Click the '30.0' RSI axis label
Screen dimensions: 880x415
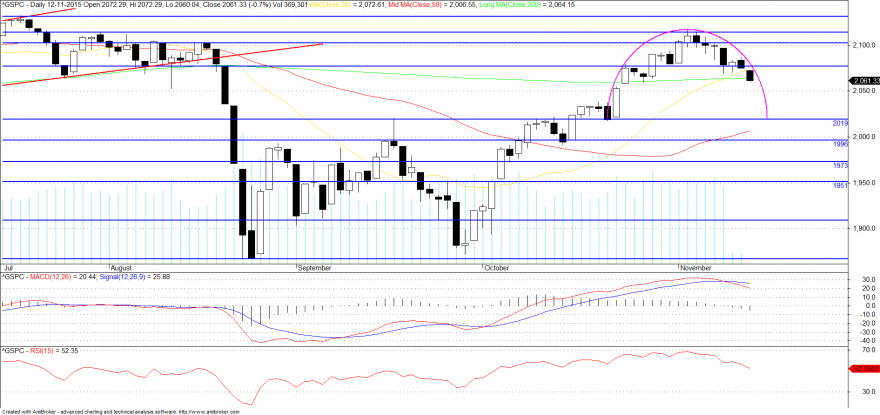(869, 391)
